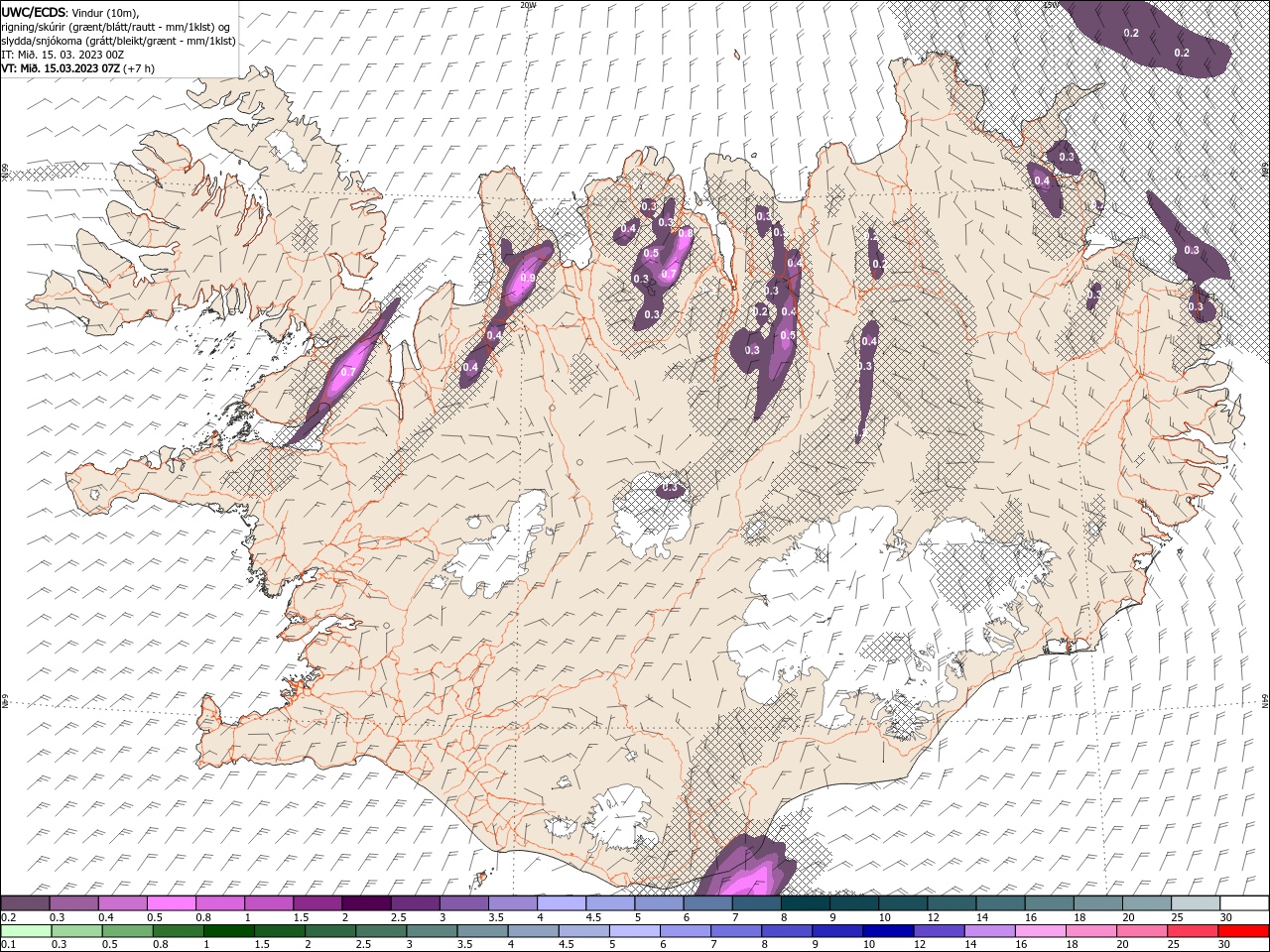Click the 0.6 snowfall value on the map

click(x=685, y=232)
